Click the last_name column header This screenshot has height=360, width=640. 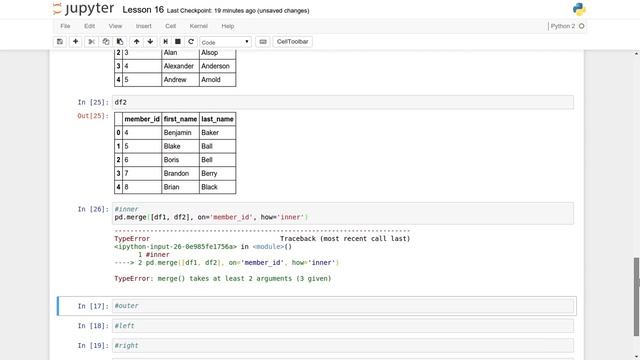tap(218, 119)
